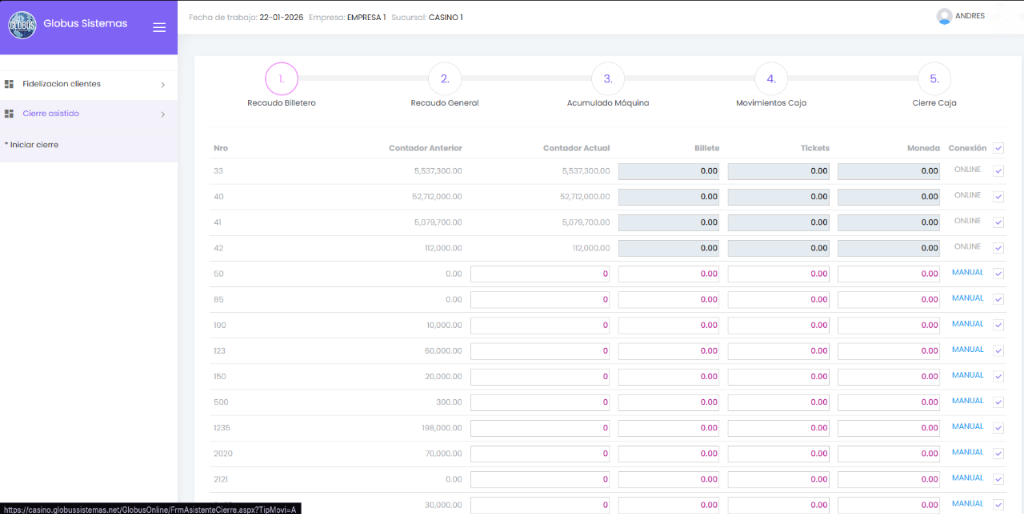Click the Globus Sistemas globe logo

click(22, 25)
